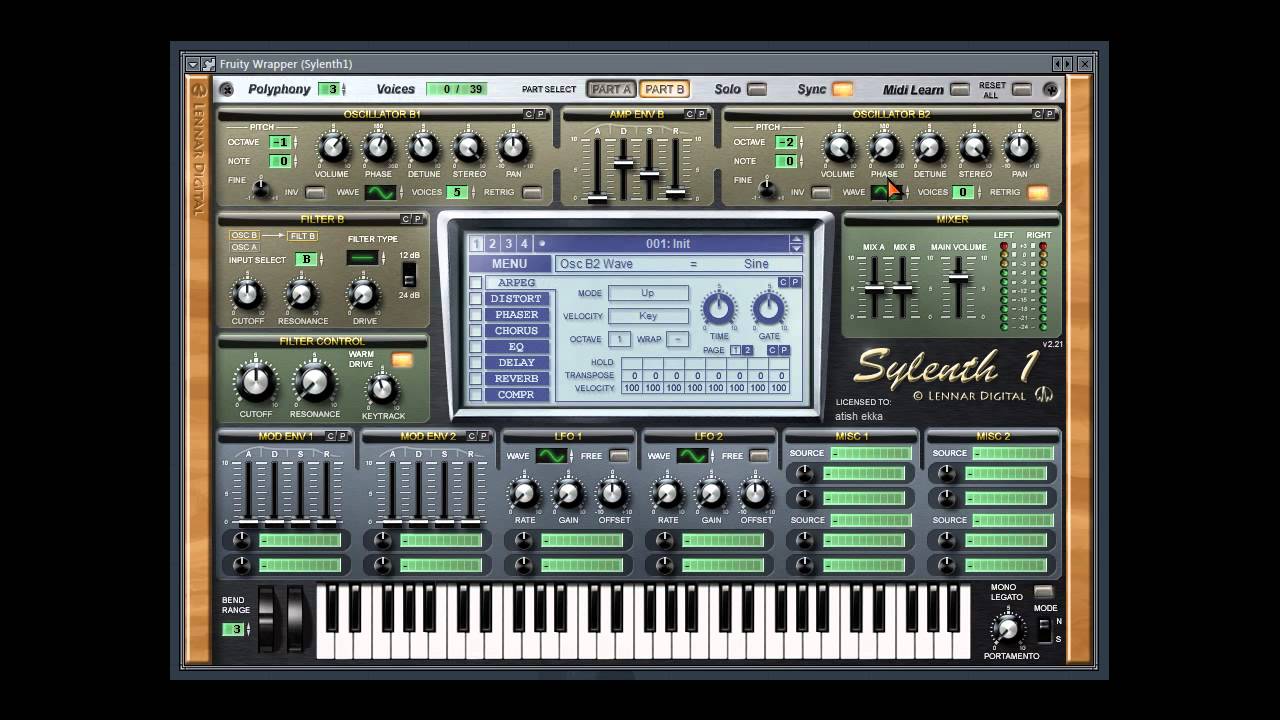This screenshot has width=1280, height=720.
Task: Open the Fruity Wrapper options arrow menu
Action: pyautogui.click(x=193, y=64)
